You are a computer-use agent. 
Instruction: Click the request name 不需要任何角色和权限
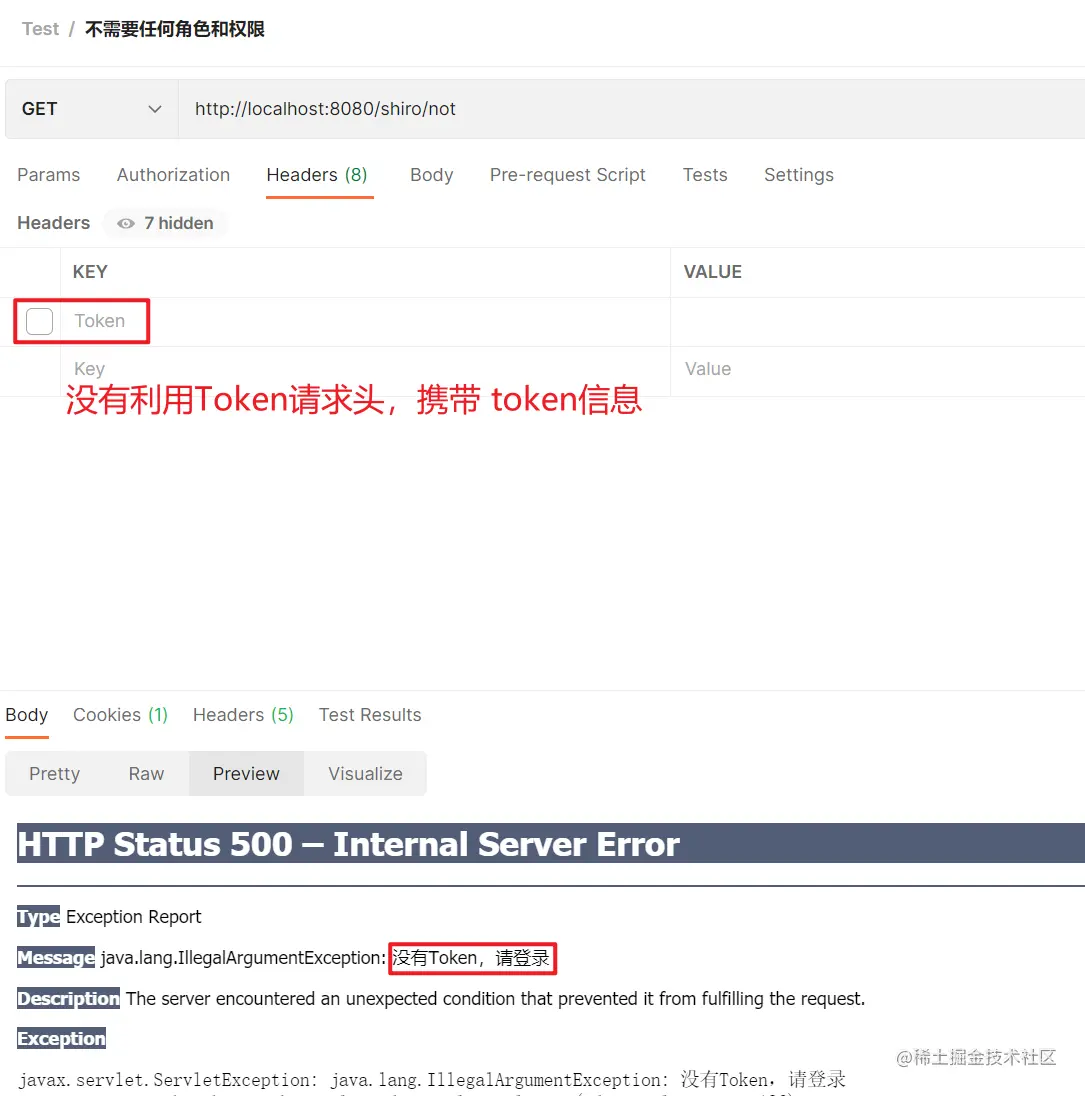175,29
